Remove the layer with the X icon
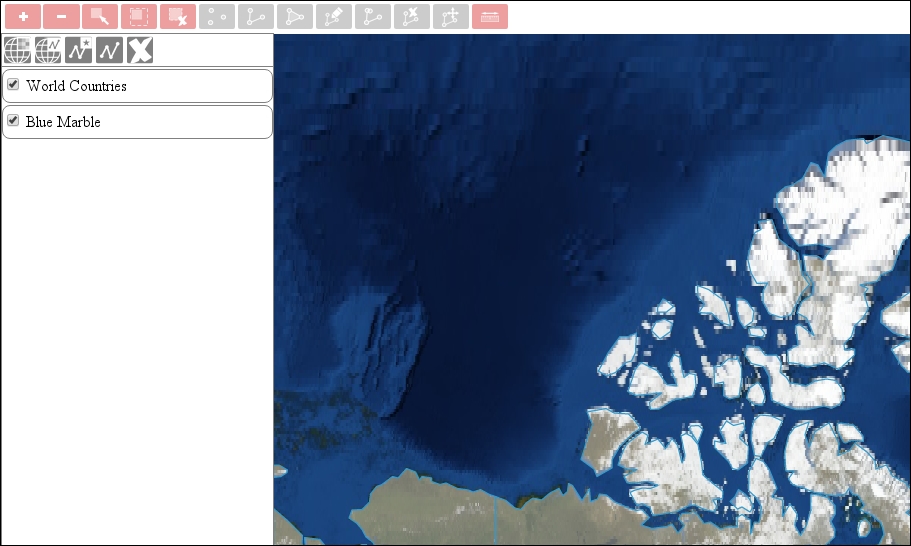 pos(140,50)
